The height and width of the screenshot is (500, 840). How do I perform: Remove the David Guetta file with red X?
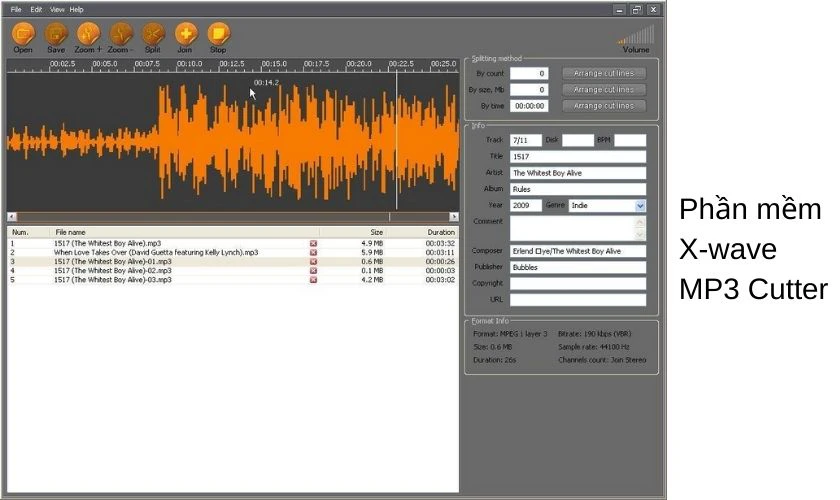313,252
